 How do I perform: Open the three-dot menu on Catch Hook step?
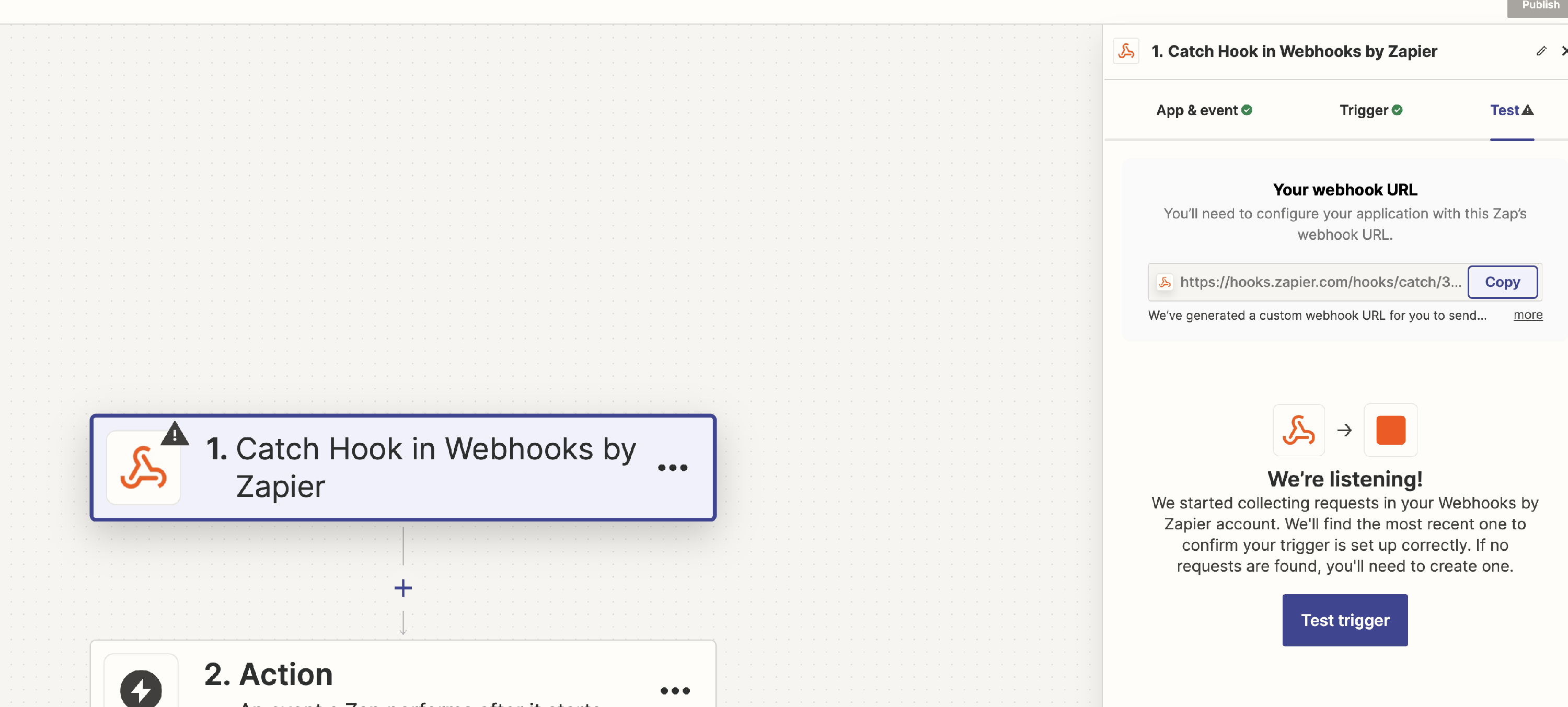[x=672, y=467]
